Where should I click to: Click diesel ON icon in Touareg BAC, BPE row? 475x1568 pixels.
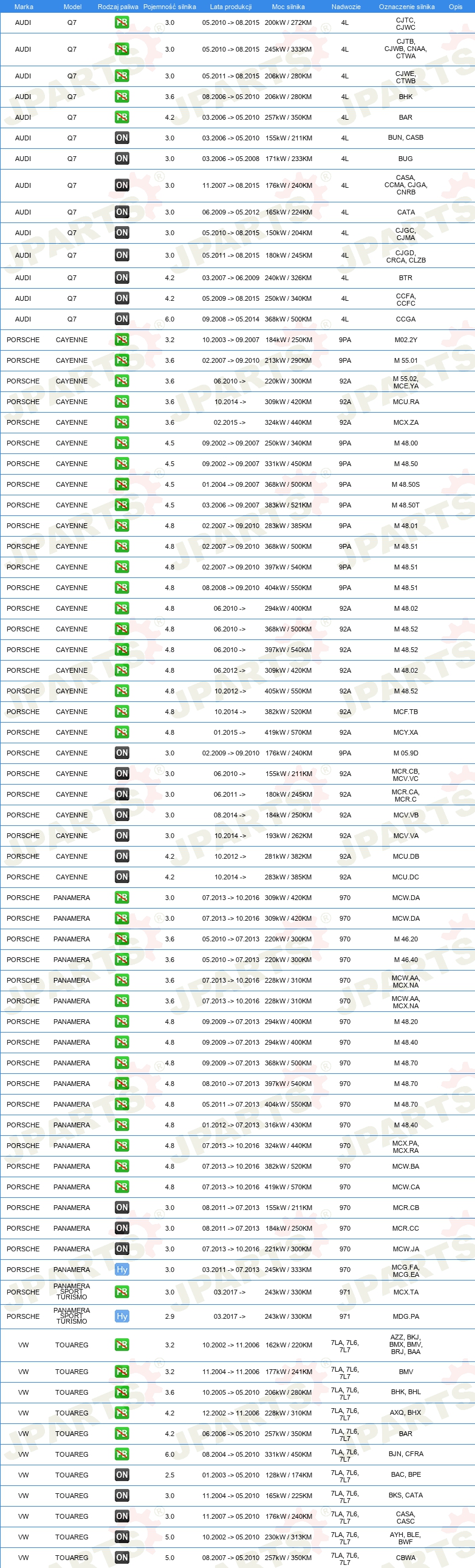[121, 1476]
